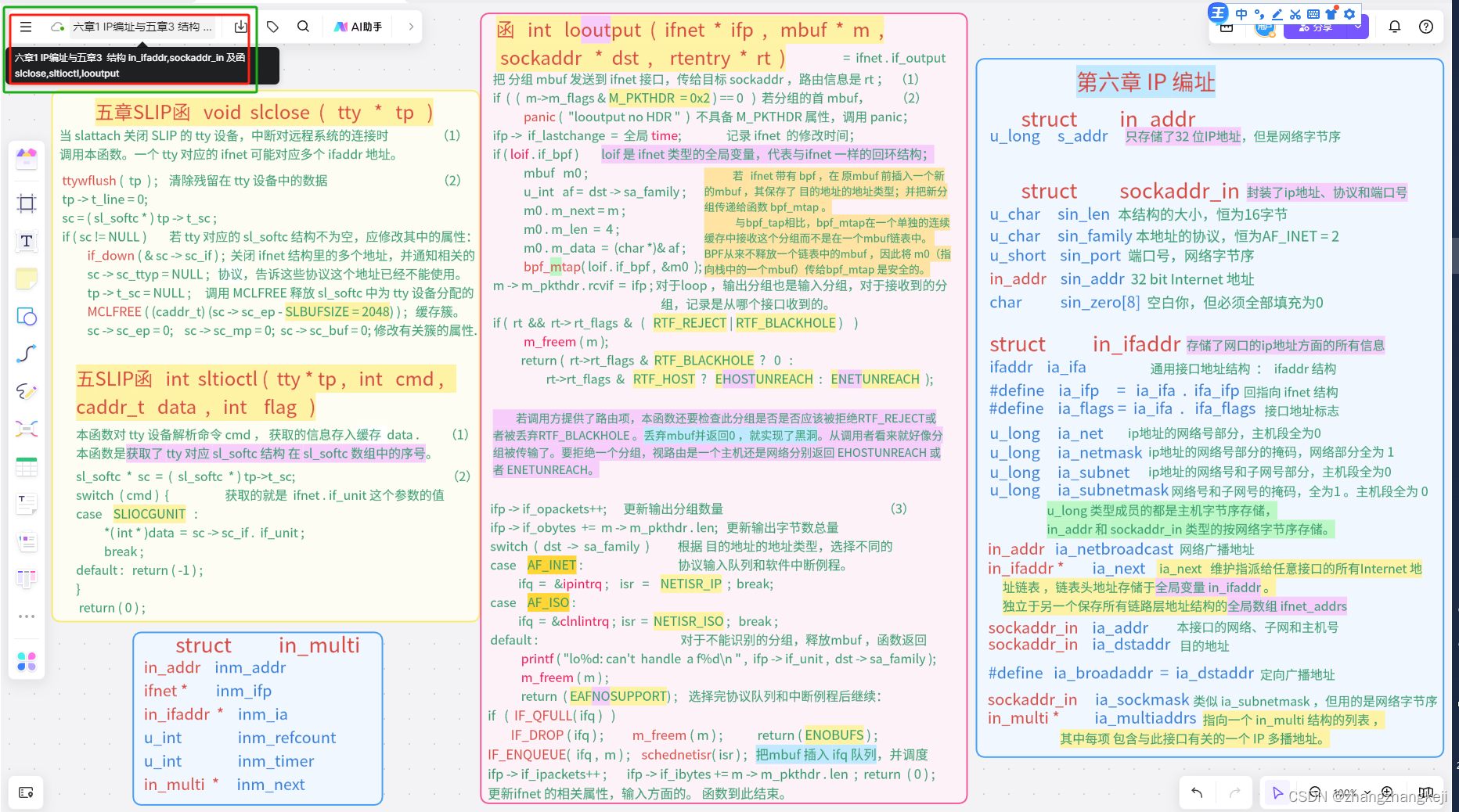Image resolution: width=1459 pixels, height=812 pixels.
Task: Open the bottom-left outline location panel
Action: tap(26, 792)
